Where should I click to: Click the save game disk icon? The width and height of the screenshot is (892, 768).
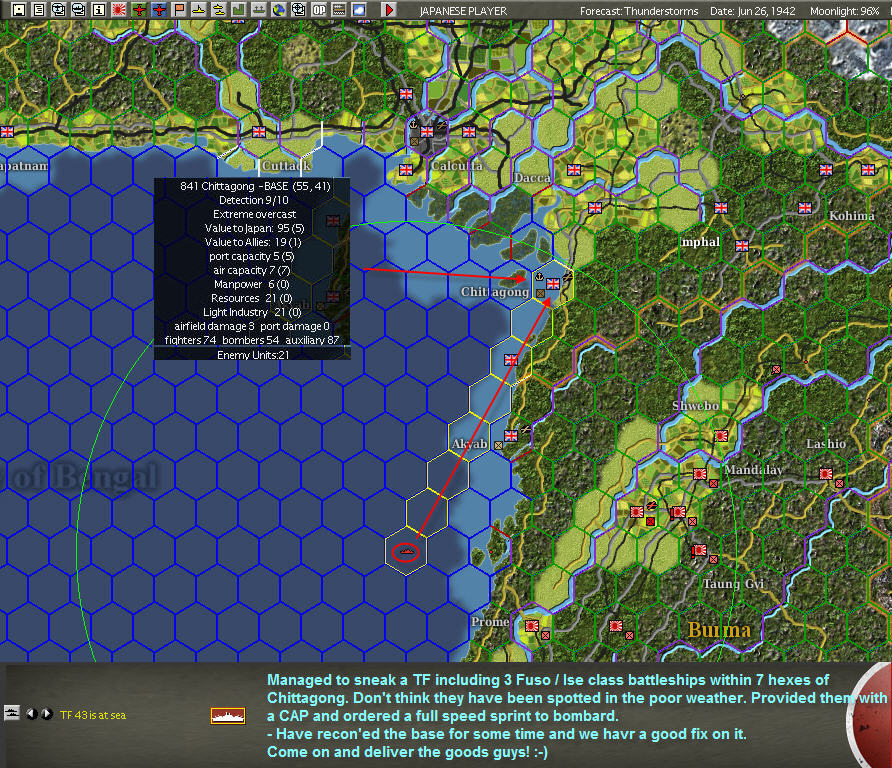[x=19, y=9]
